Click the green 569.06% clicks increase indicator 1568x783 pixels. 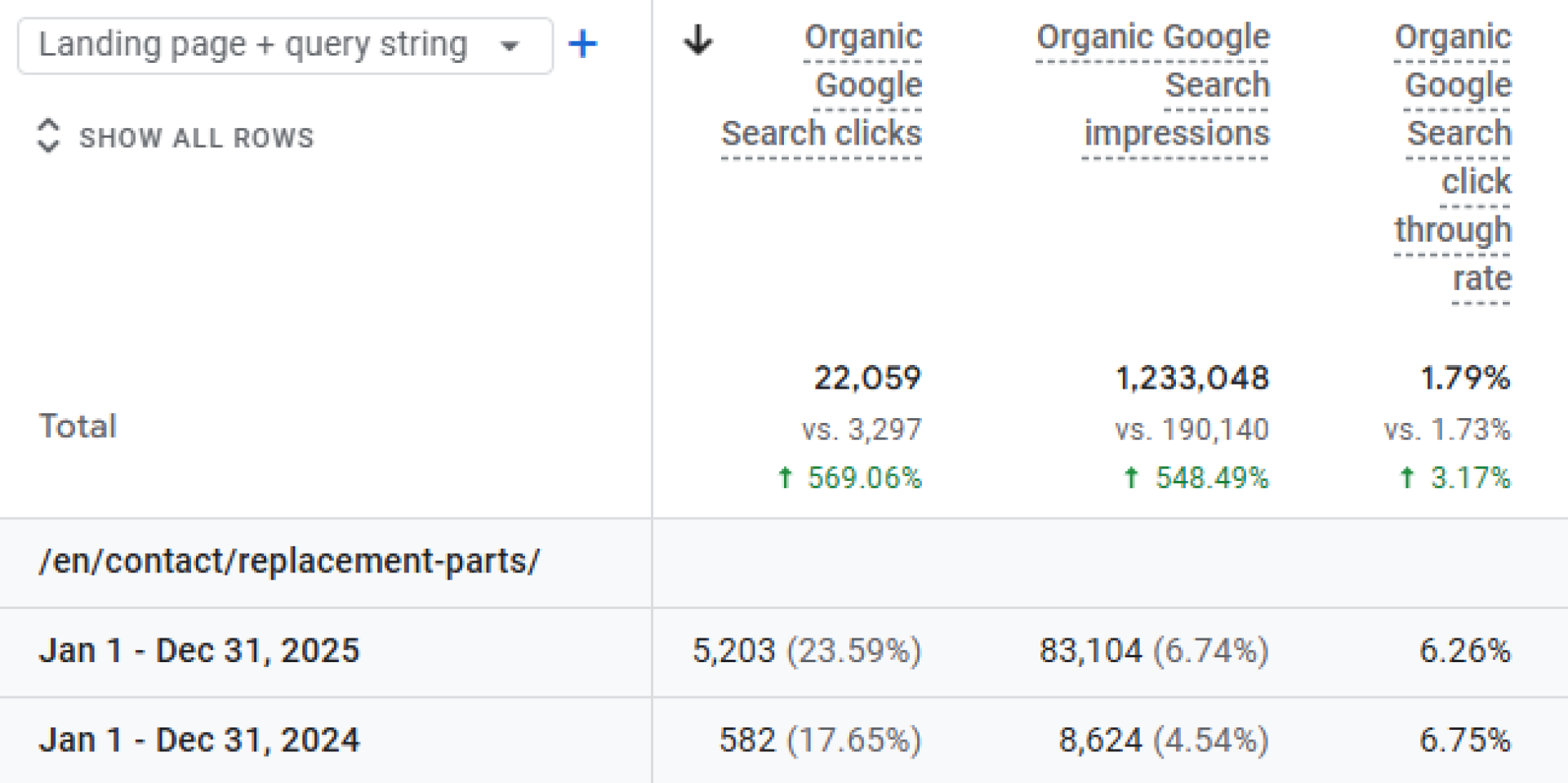[x=851, y=478]
